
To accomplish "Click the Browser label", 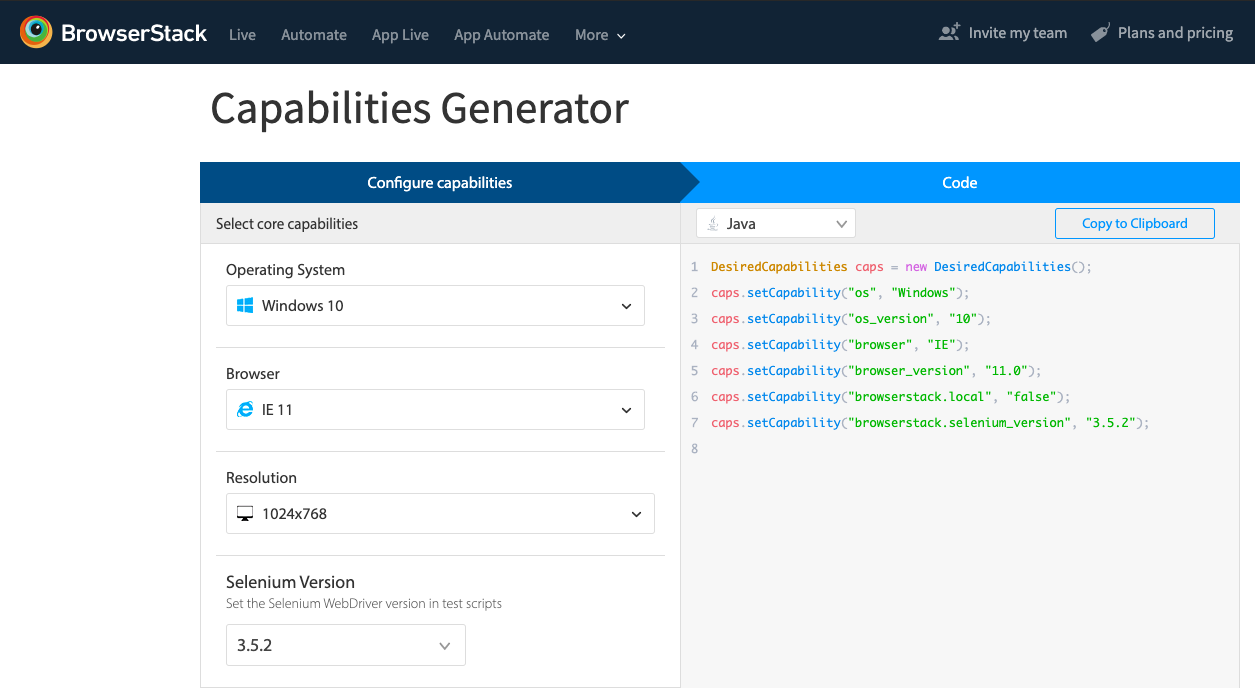I will [x=253, y=373].
